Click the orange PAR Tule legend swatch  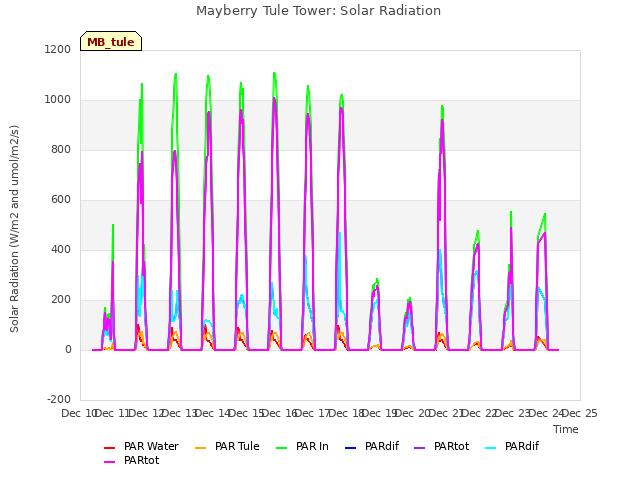tap(200, 448)
